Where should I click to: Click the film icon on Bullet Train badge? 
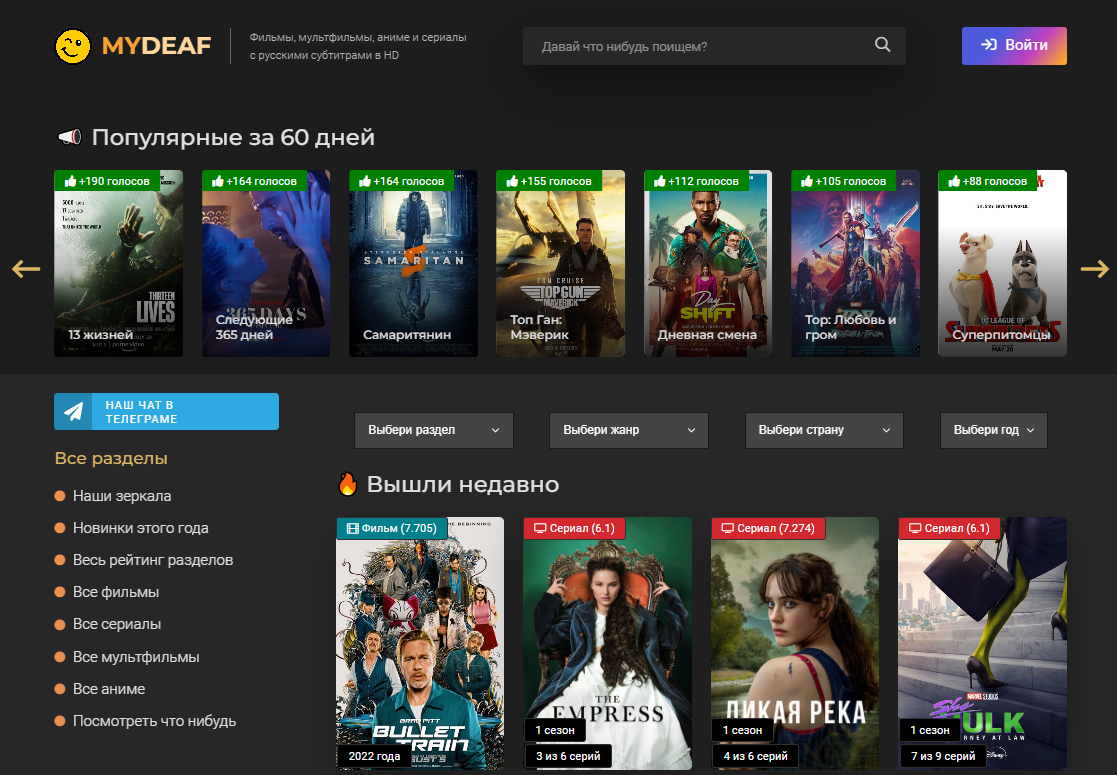tap(352, 528)
